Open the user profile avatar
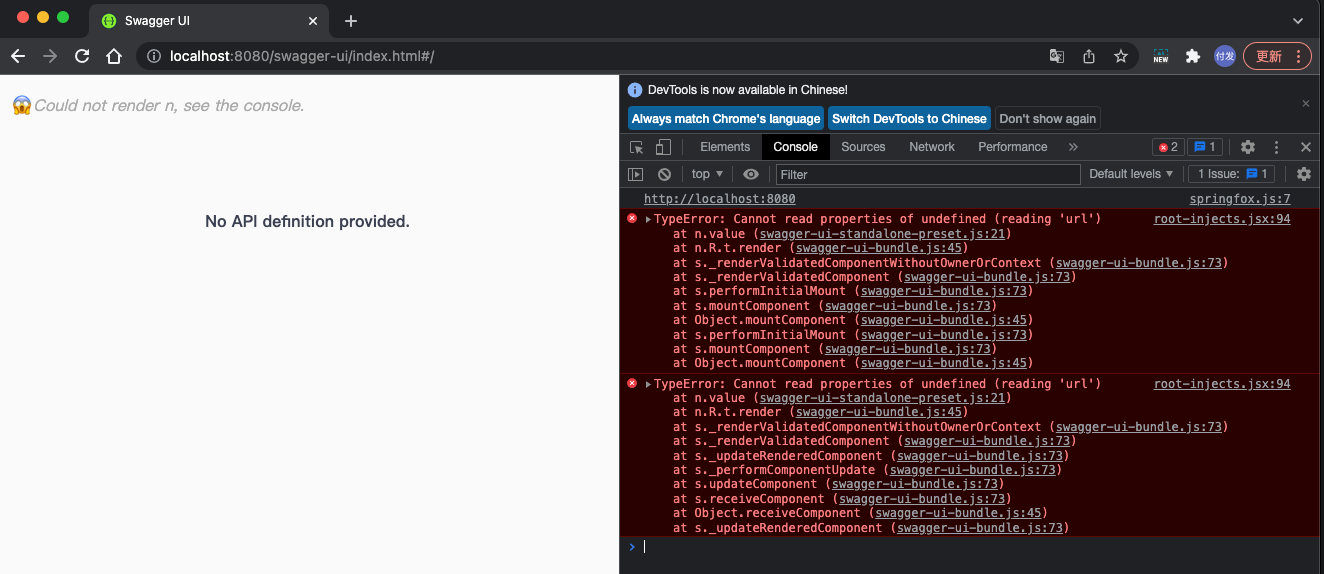Screen dimensions: 1324x574 point(1224,56)
